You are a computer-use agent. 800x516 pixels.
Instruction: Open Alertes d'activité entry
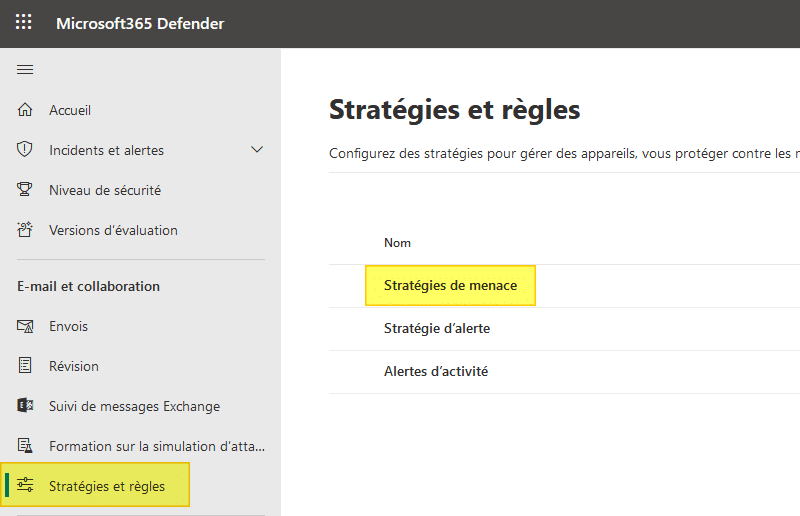[436, 371]
